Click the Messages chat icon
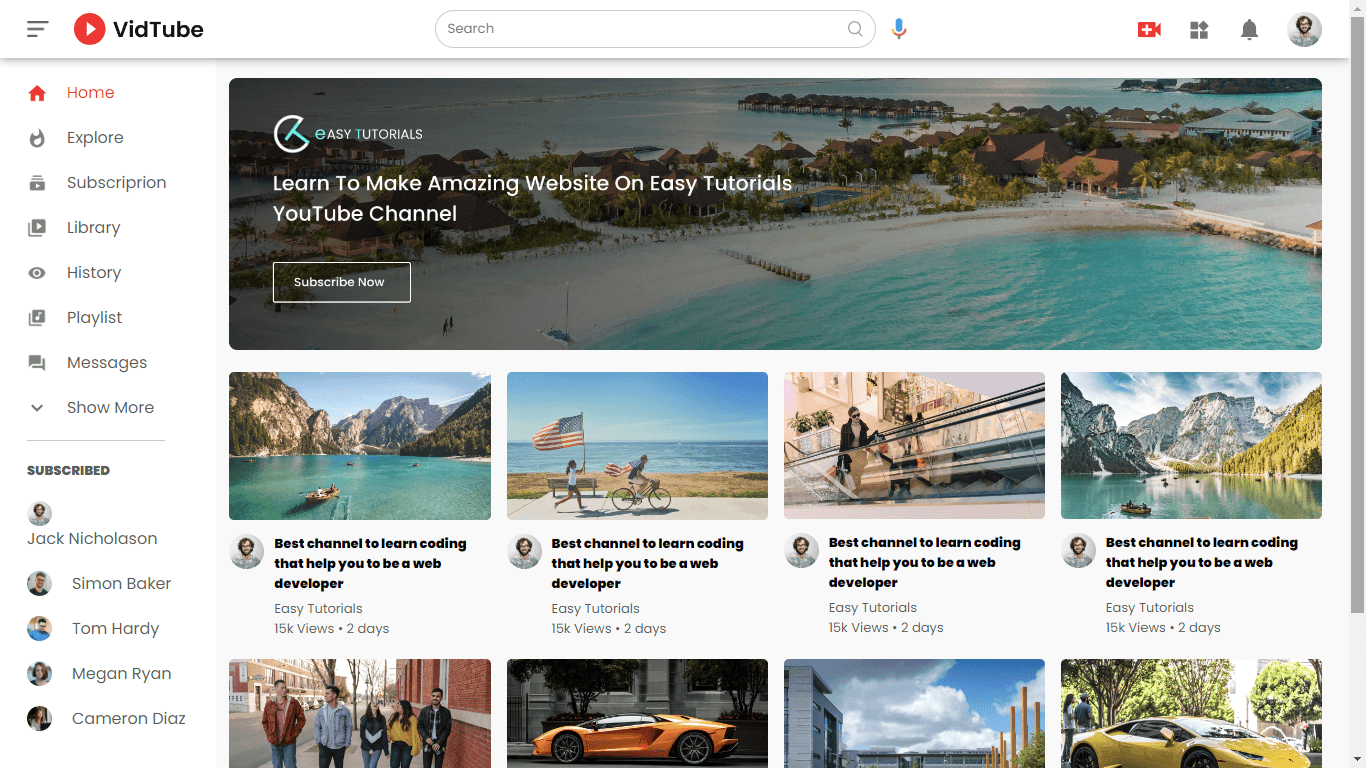Screen dimensions: 1366x768 click(x=37, y=363)
